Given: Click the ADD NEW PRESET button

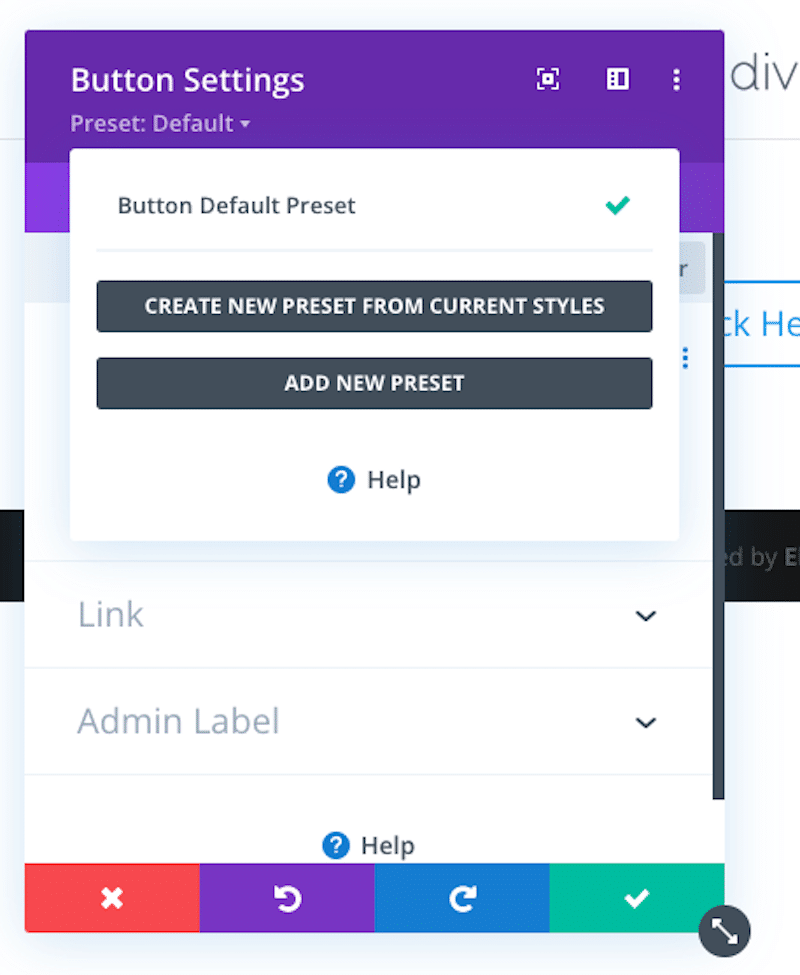Looking at the screenshot, I should click(x=373, y=383).
